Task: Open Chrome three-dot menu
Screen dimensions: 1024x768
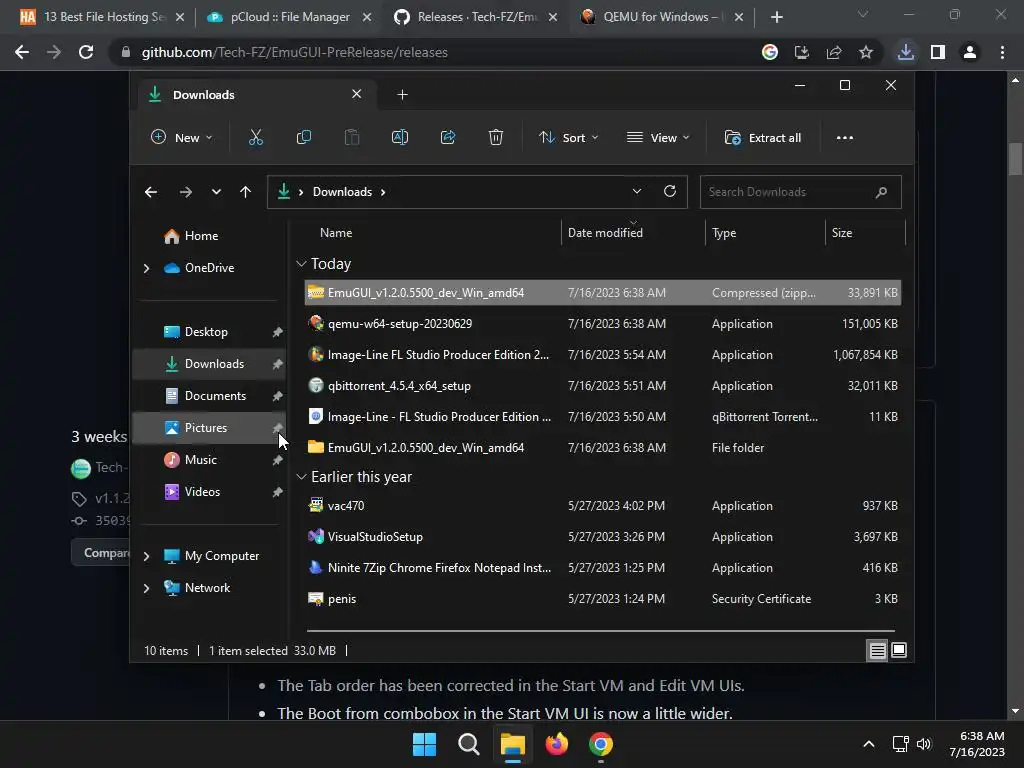Action: point(1002,52)
